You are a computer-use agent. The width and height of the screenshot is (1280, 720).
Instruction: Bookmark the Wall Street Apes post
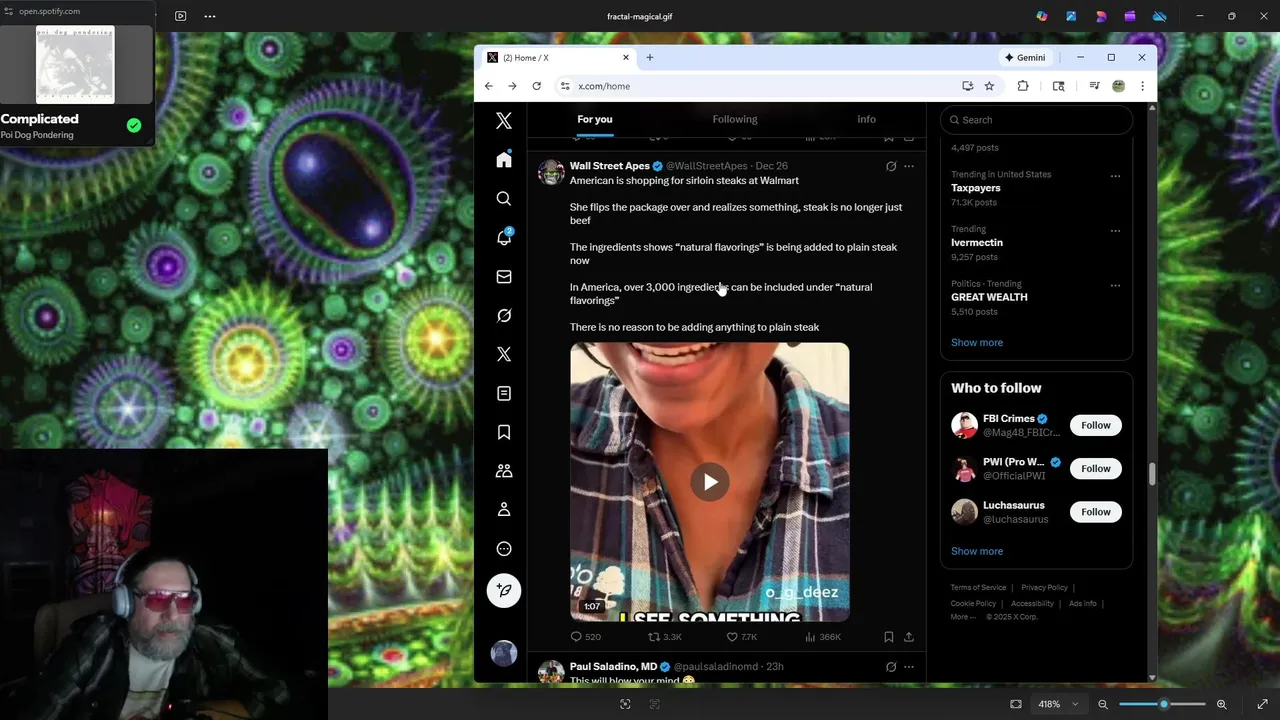tap(888, 637)
